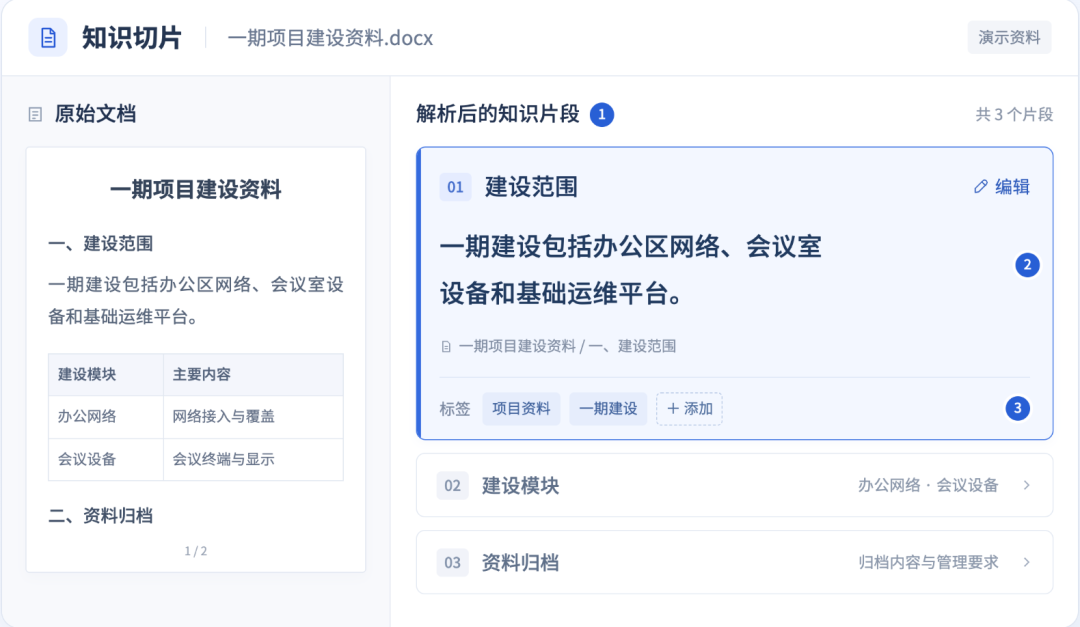Click the 办公网络 table cell
This screenshot has height=627, width=1080.
point(105,417)
